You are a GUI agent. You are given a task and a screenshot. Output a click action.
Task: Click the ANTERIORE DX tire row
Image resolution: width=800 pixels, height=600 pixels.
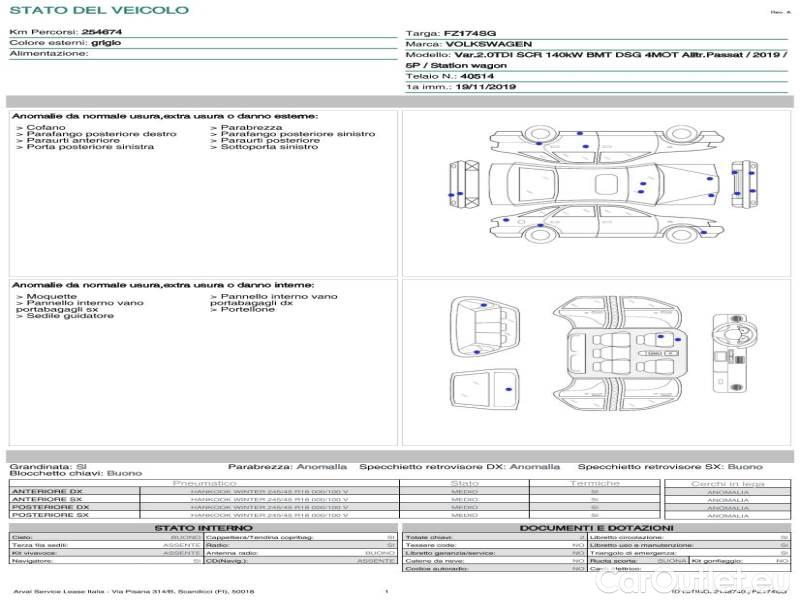pyautogui.click(x=48, y=492)
